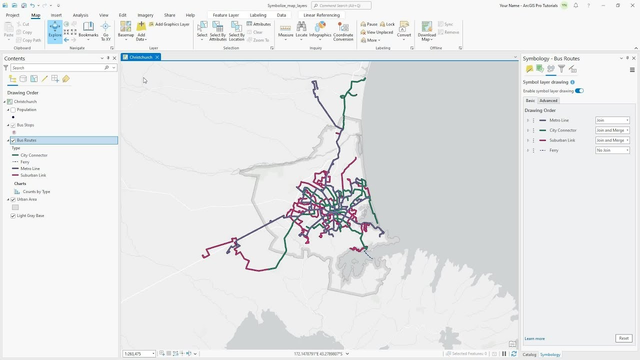
Task: Open the Locate tool
Action: click(301, 31)
